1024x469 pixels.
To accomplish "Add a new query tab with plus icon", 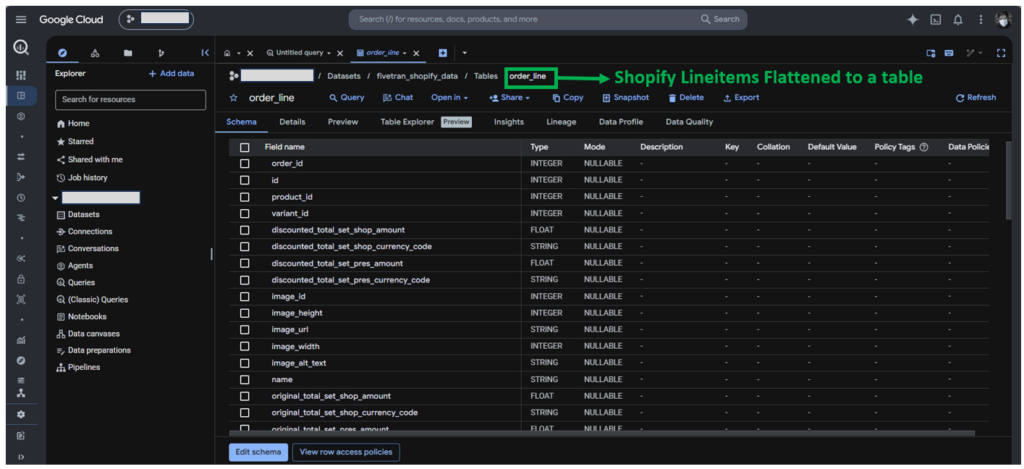I will tap(442, 53).
